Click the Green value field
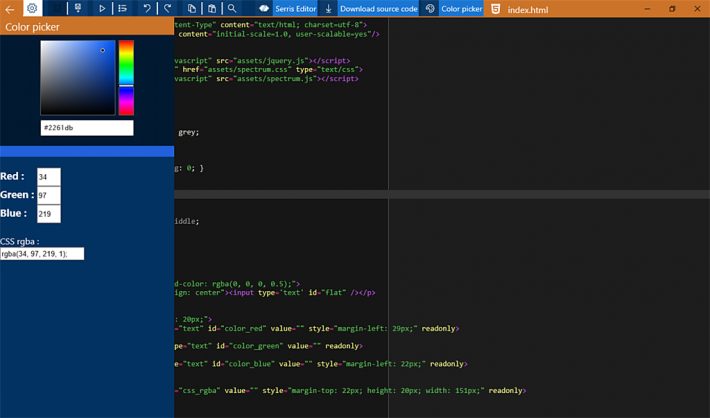 49,195
